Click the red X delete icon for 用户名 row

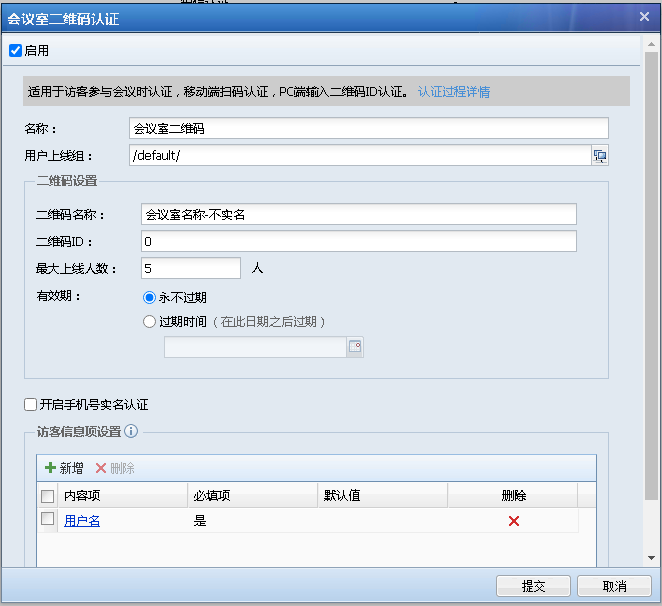click(x=514, y=521)
